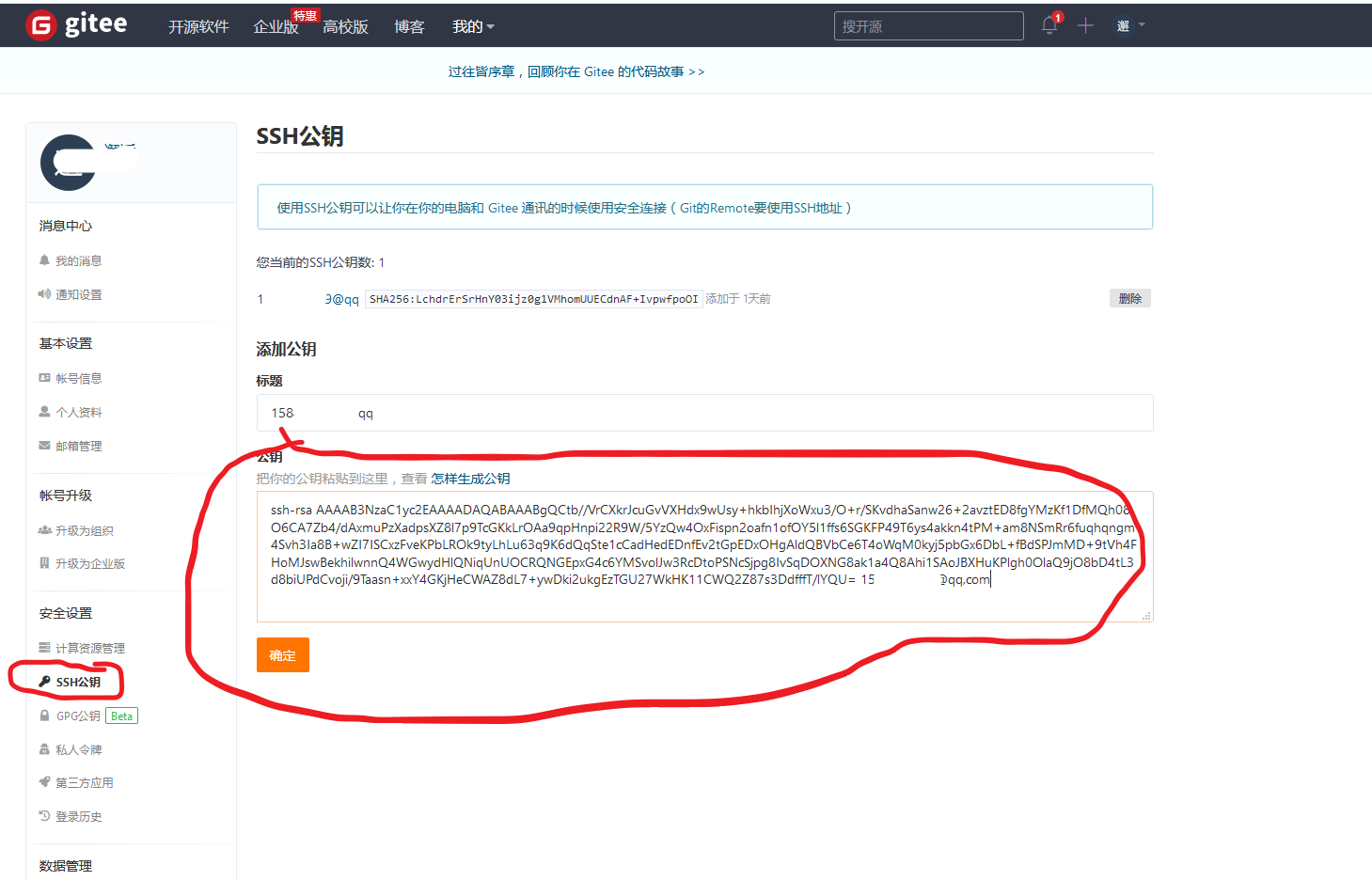1372x881 pixels.
Task: Click the speaker icon beside 通知设置
Action: tap(44, 294)
